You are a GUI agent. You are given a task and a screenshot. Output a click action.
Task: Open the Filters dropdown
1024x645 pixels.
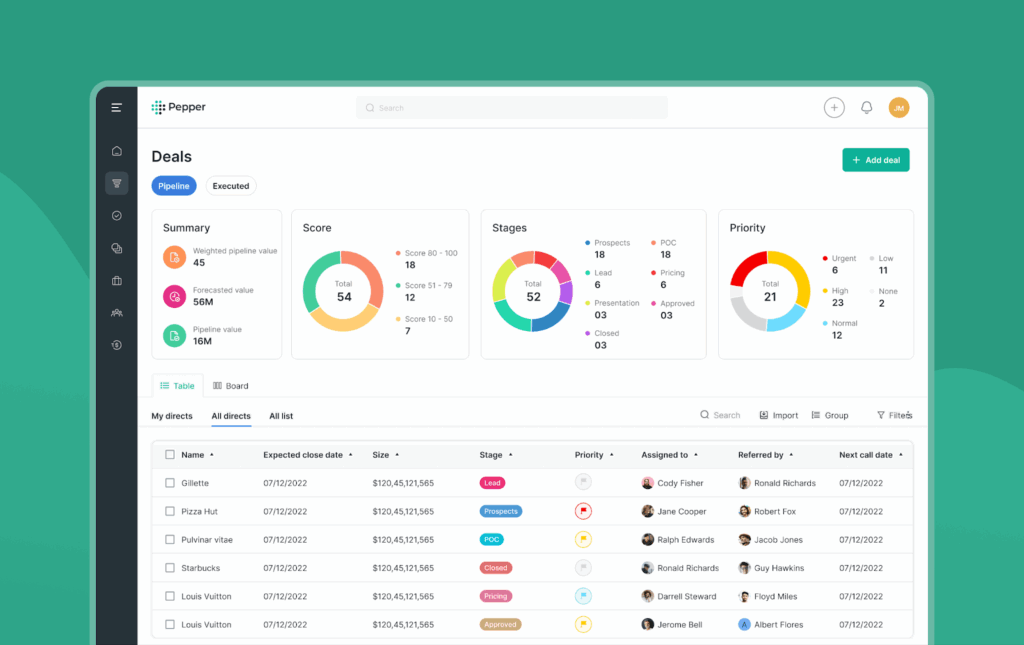pyautogui.click(x=895, y=414)
